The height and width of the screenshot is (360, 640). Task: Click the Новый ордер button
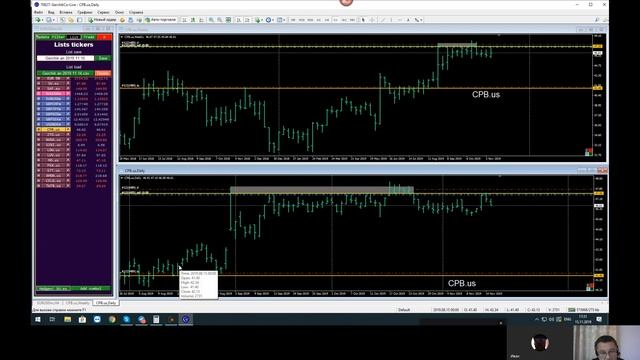pos(102,20)
